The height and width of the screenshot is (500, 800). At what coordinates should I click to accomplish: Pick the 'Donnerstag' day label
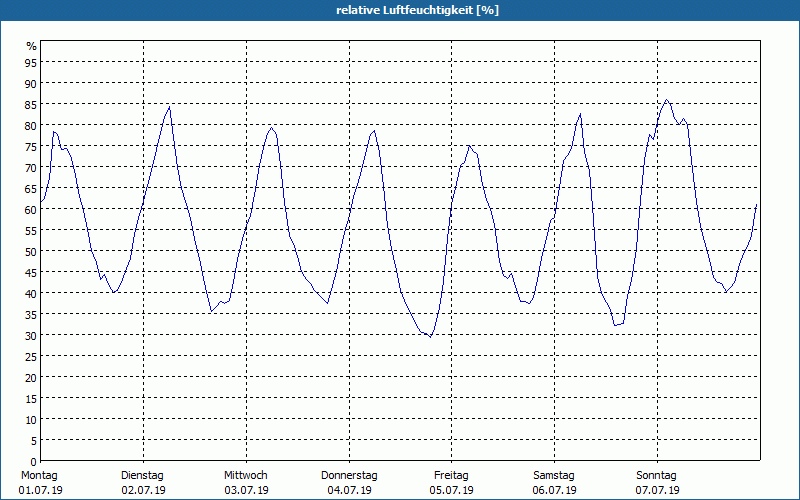[x=349, y=475]
